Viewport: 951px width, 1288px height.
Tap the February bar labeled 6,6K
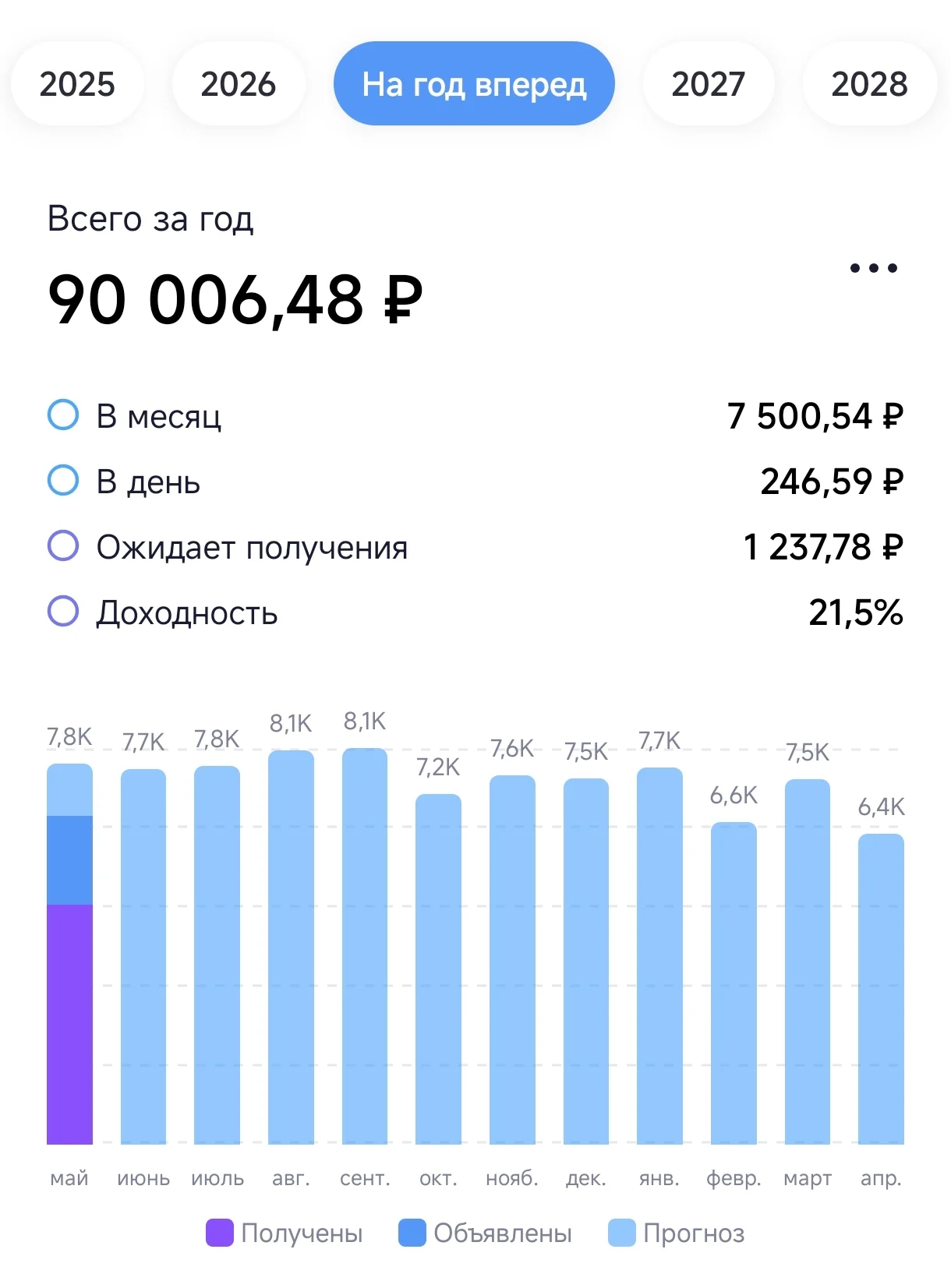[x=734, y=983]
